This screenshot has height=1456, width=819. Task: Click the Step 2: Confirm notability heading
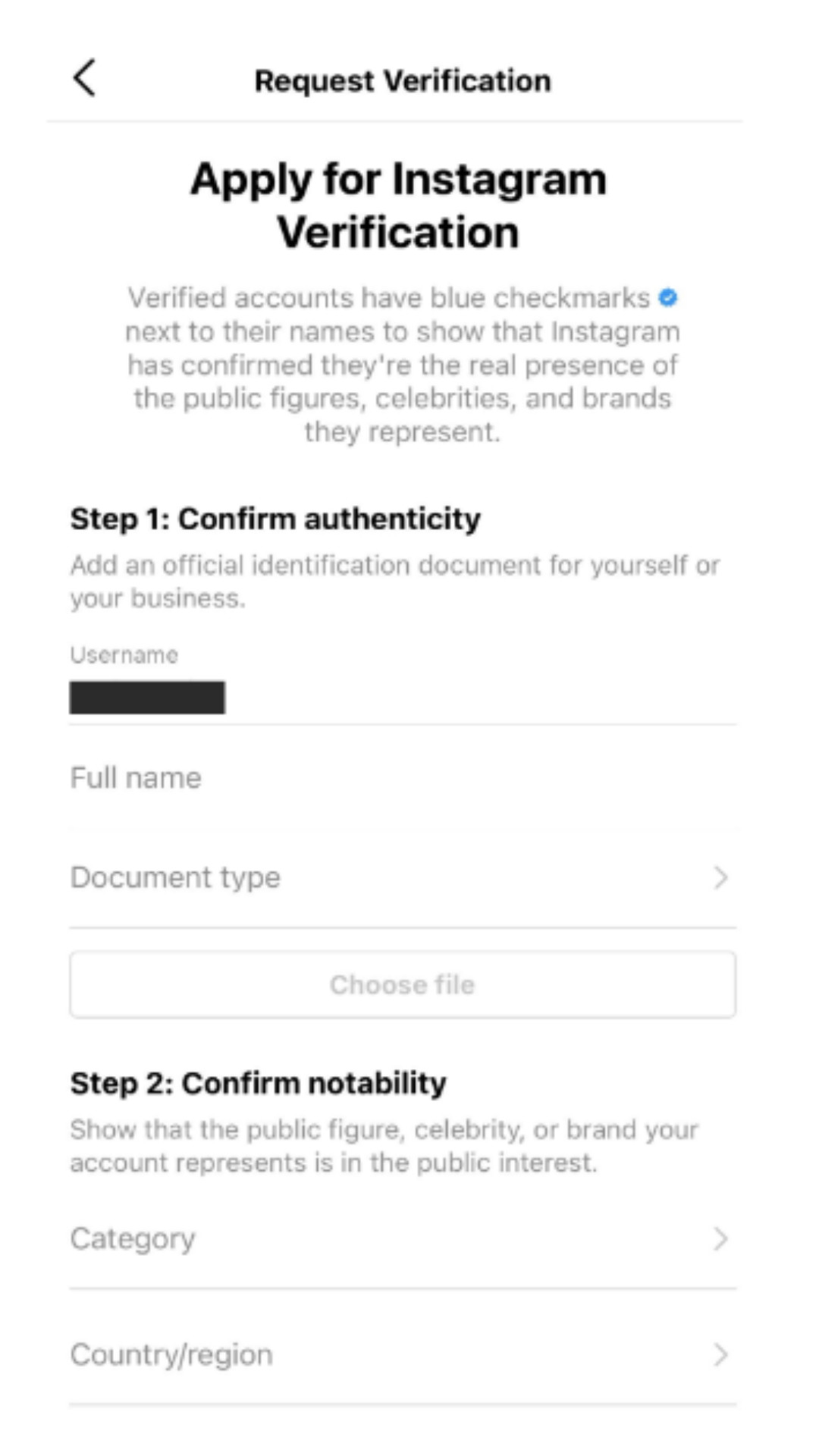[x=258, y=1084]
